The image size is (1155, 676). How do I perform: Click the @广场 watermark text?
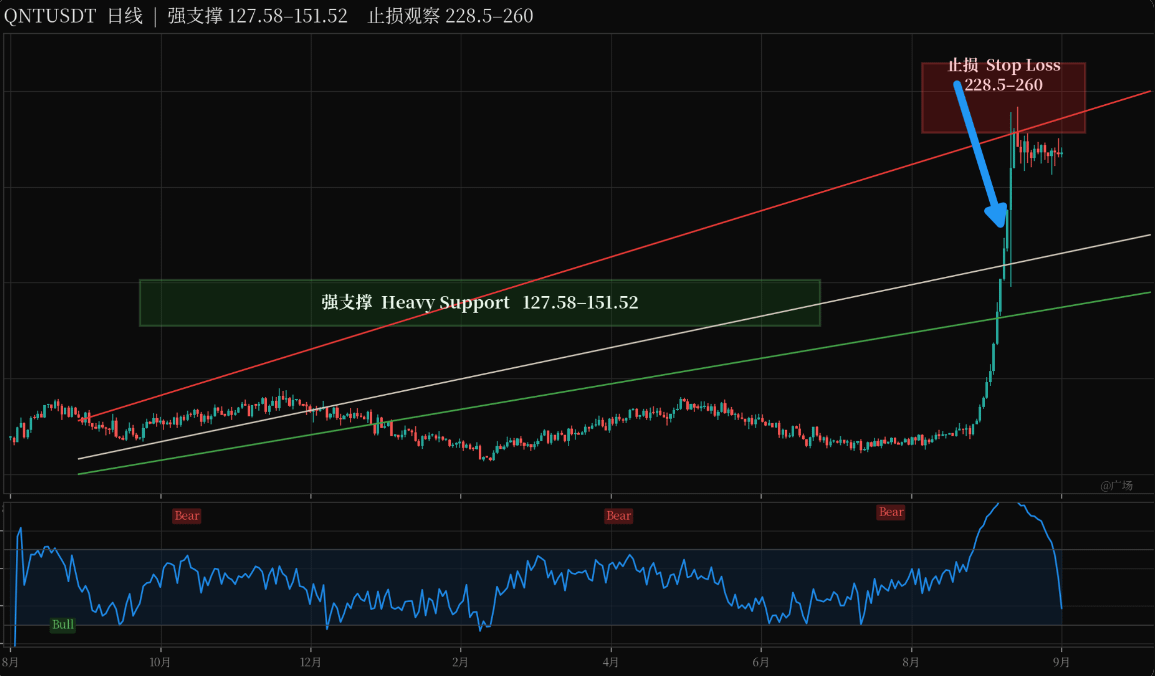[x=1117, y=485]
